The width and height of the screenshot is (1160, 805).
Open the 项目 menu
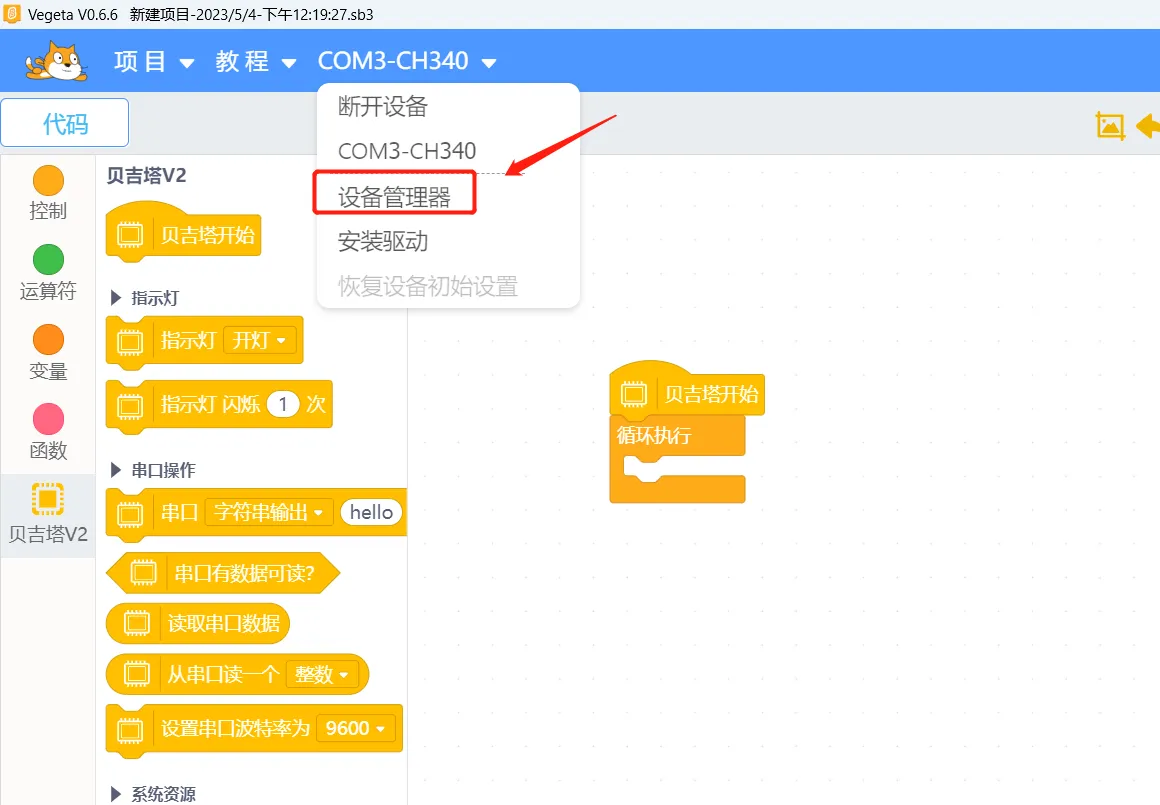(x=154, y=62)
